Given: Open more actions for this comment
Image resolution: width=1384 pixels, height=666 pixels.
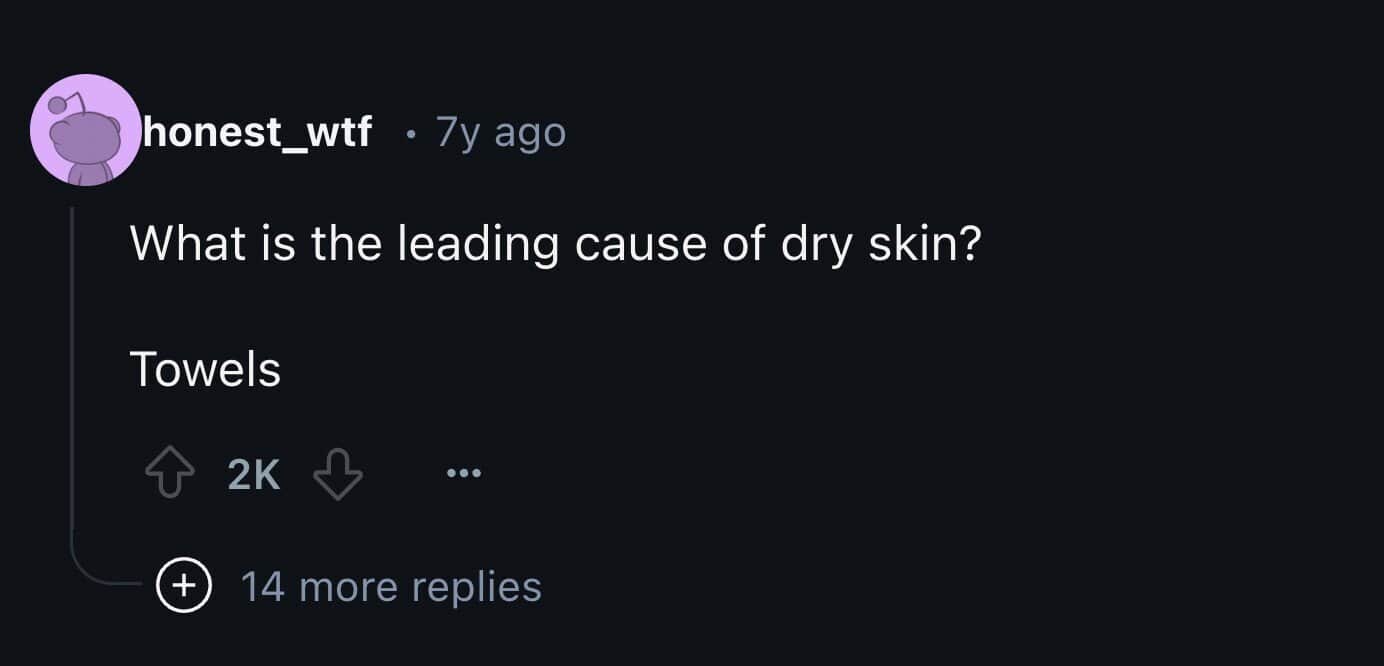Looking at the screenshot, I should 462,472.
